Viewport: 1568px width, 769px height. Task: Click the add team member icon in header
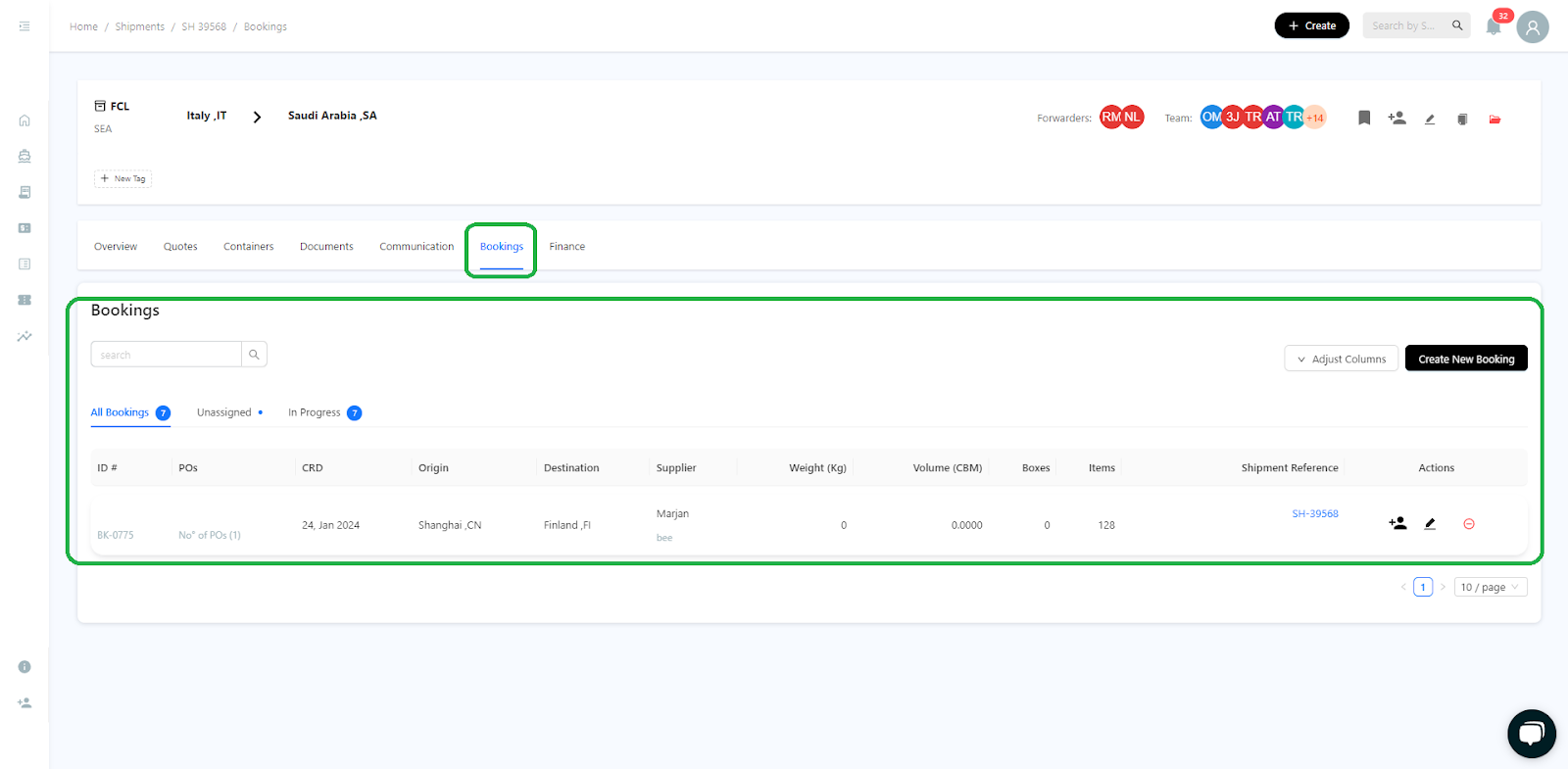(1396, 119)
